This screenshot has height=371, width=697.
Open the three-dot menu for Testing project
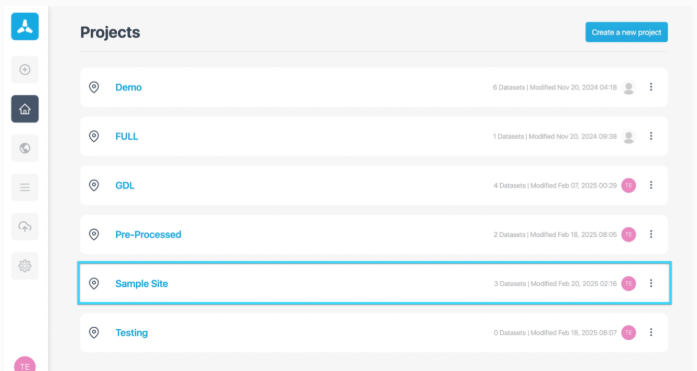coord(651,332)
